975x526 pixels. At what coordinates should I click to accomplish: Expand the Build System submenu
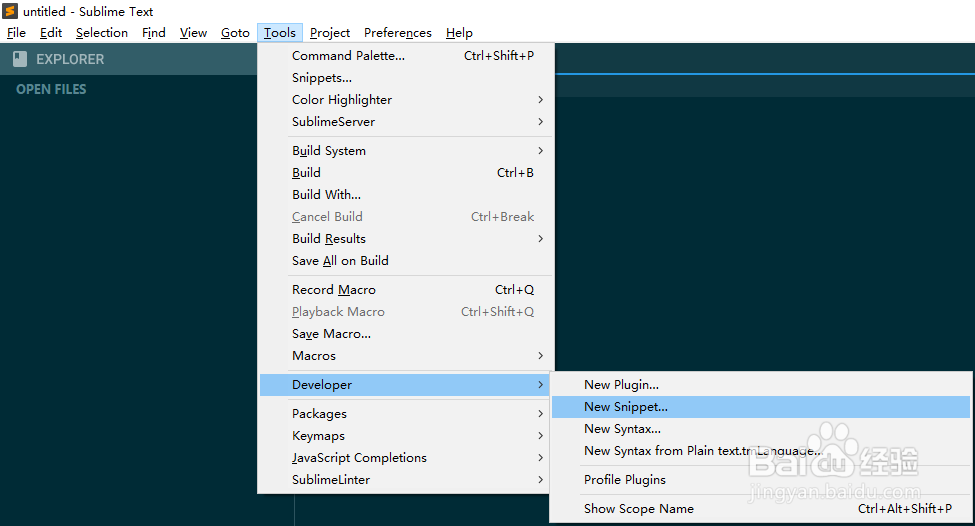click(x=405, y=150)
